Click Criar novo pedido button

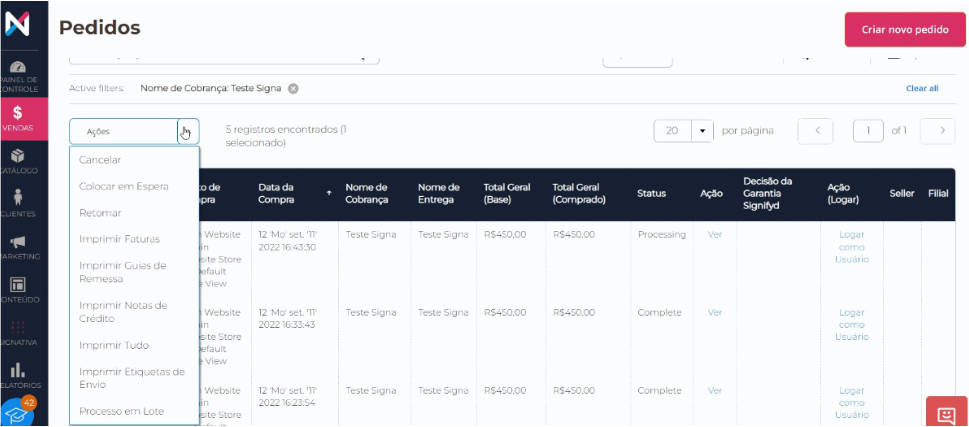[904, 30]
